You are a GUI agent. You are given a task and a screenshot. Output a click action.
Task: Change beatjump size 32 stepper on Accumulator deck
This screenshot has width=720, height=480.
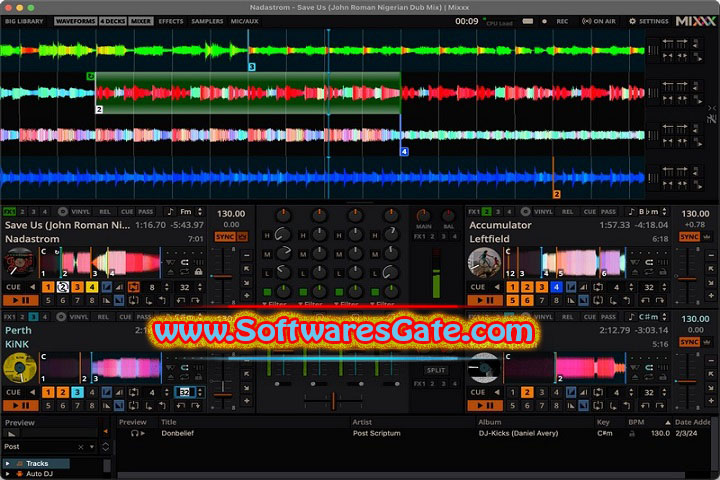click(x=664, y=287)
